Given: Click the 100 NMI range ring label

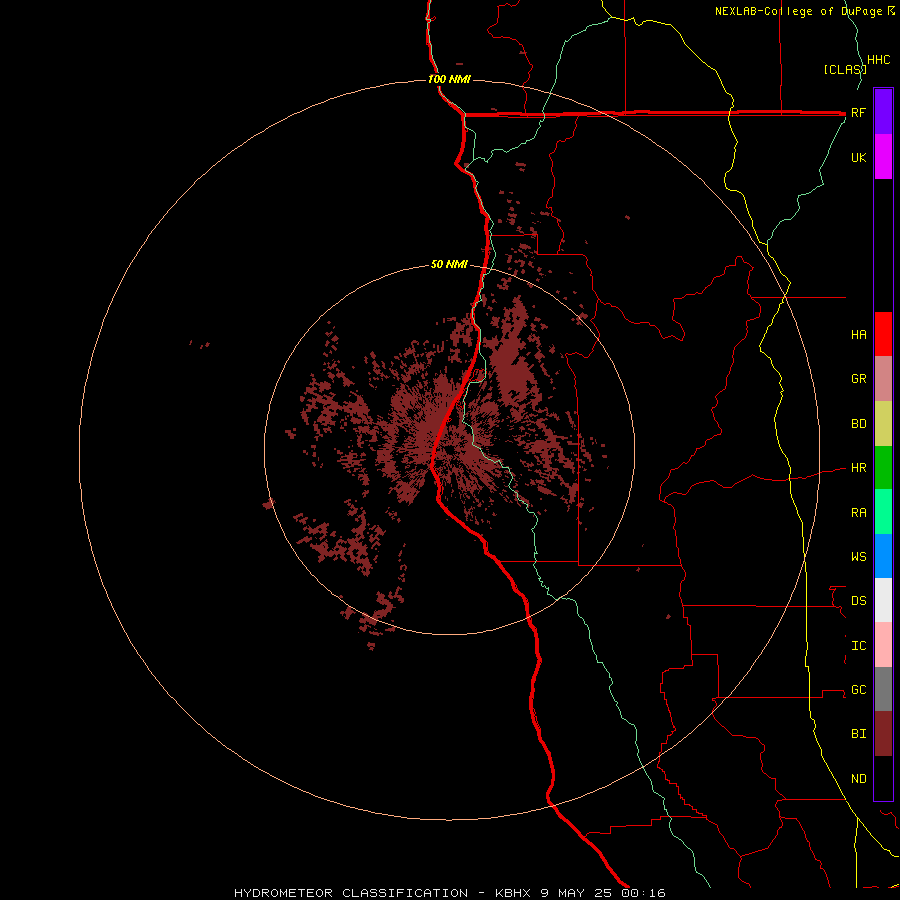Looking at the screenshot, I should coord(449,79).
